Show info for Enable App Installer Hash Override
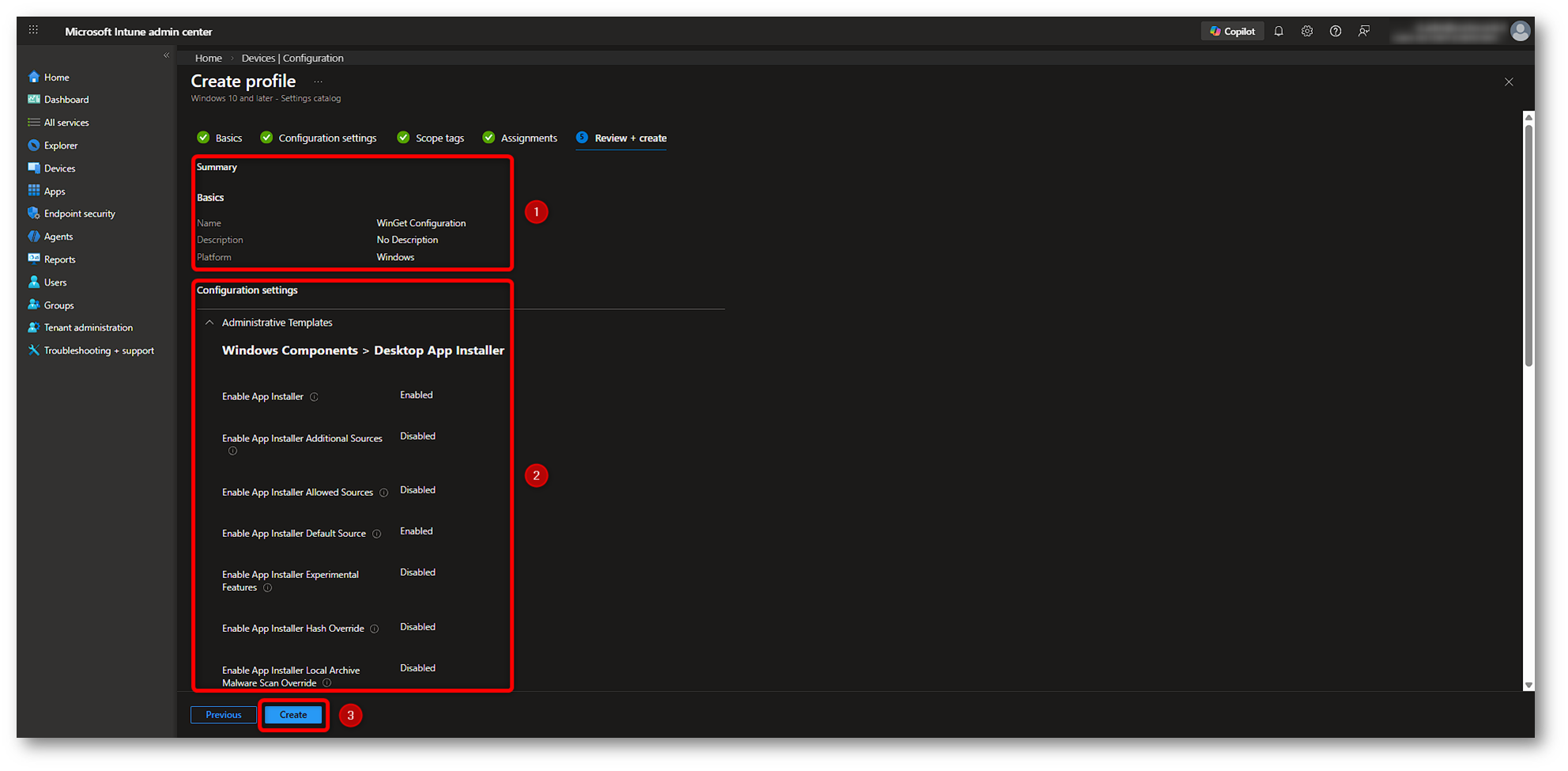 click(x=375, y=629)
